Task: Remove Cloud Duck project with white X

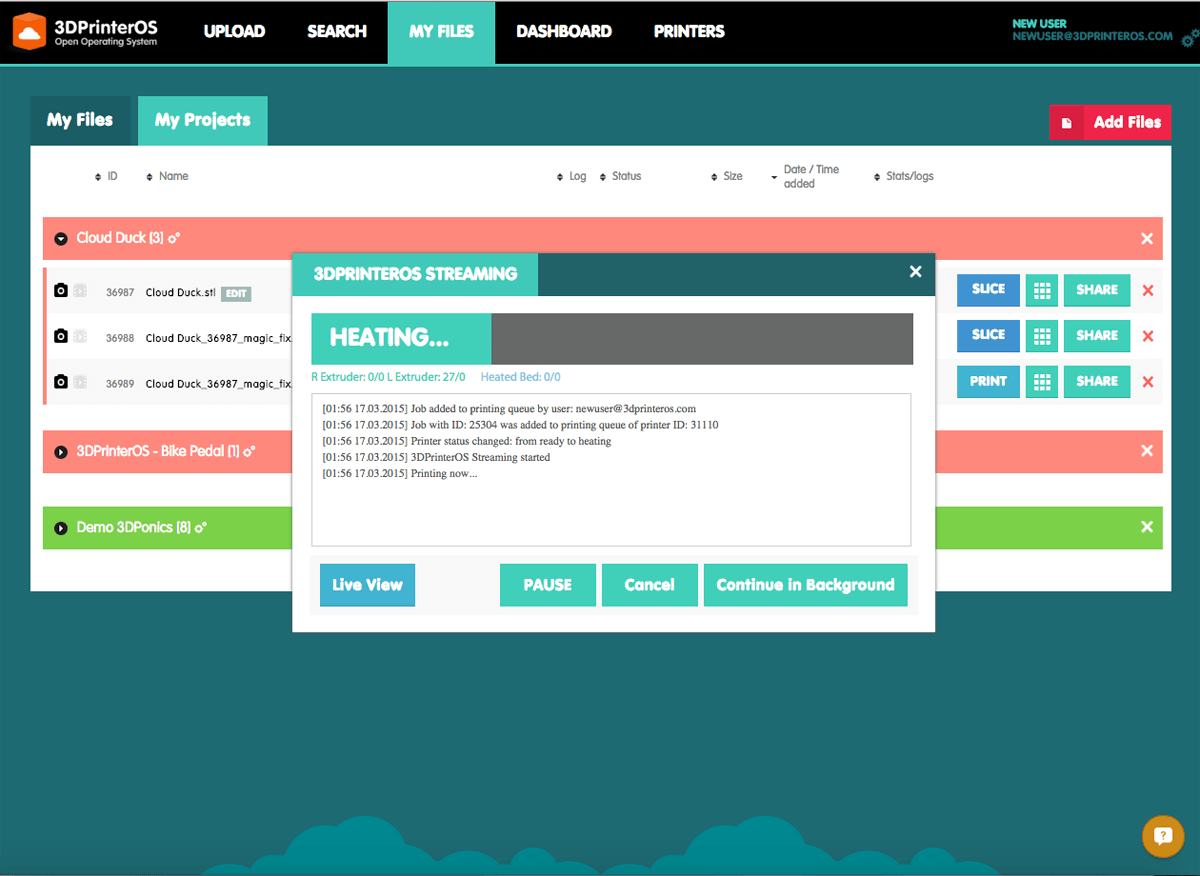Action: pos(1147,238)
